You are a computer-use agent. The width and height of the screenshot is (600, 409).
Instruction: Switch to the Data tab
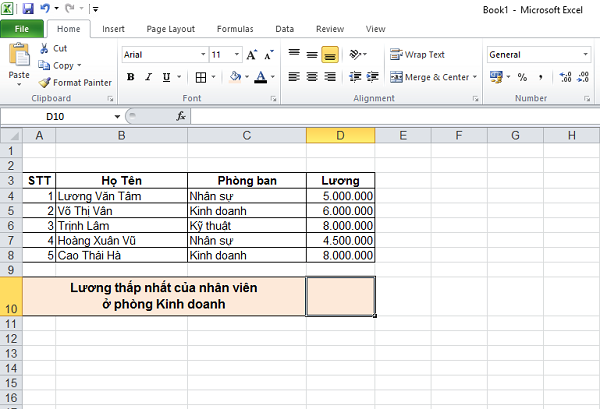tap(284, 29)
